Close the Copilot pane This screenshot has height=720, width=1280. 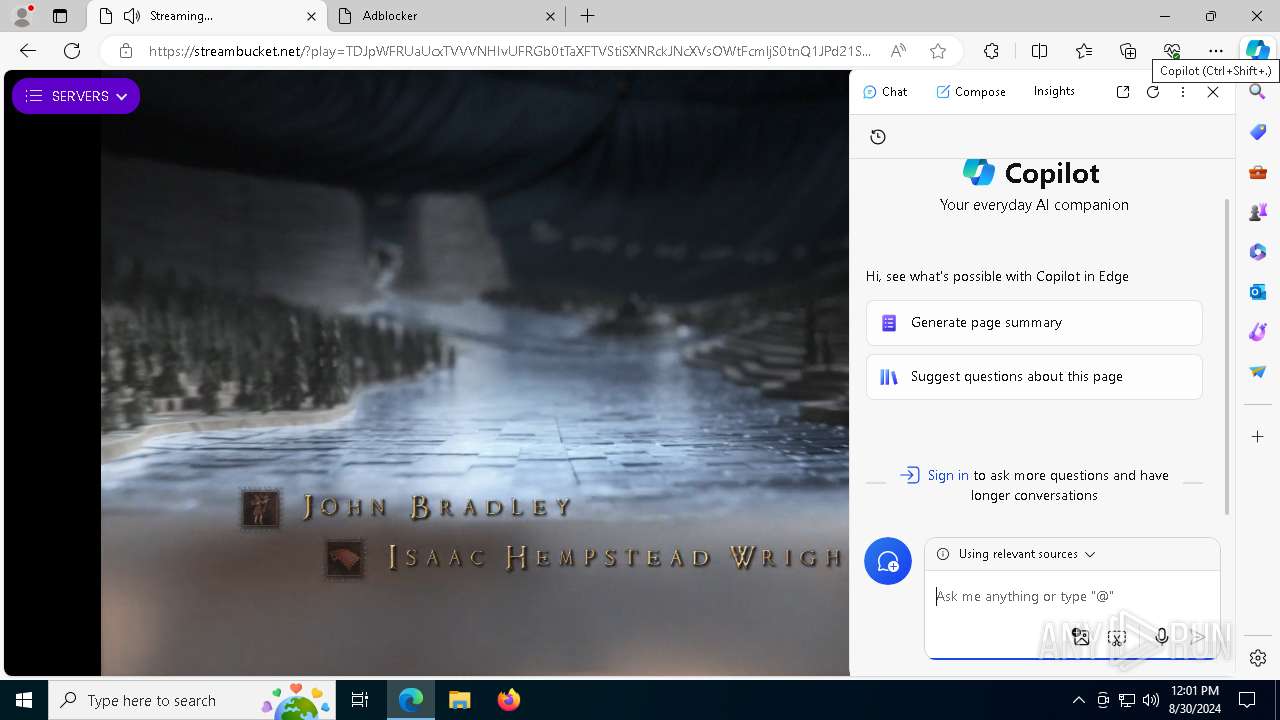1213,92
